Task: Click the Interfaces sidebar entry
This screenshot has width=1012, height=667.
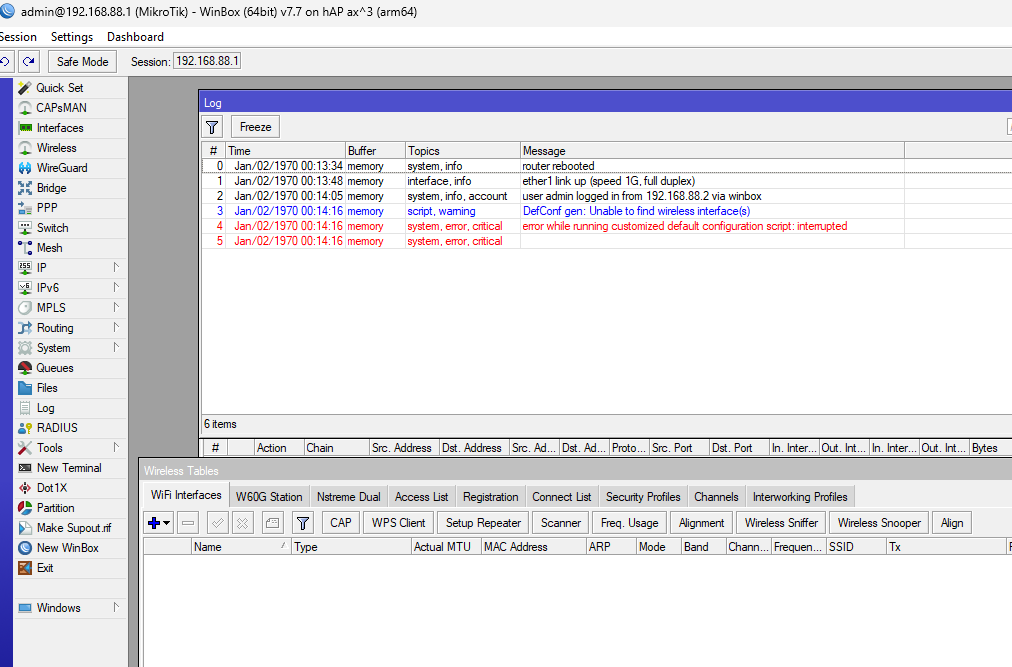Action: [x=60, y=127]
